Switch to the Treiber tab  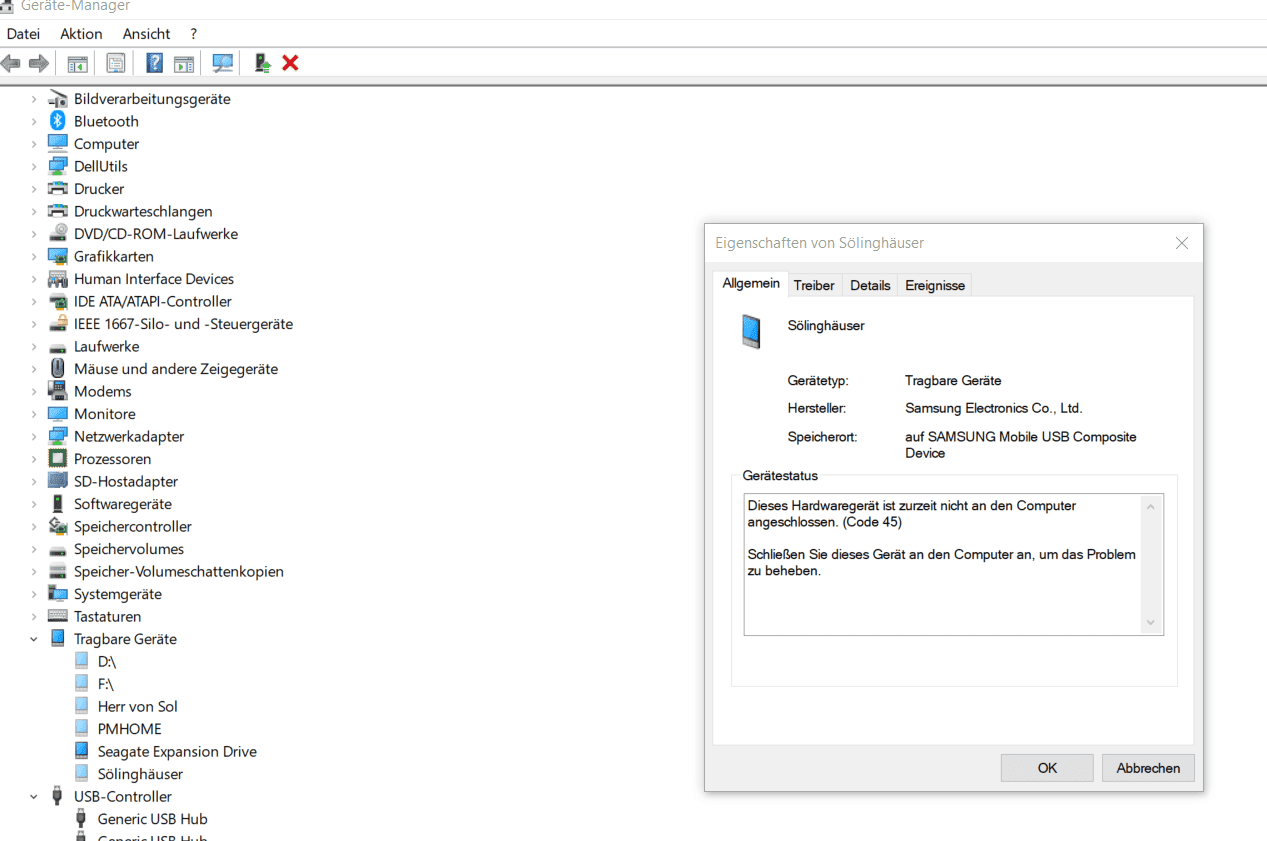814,286
